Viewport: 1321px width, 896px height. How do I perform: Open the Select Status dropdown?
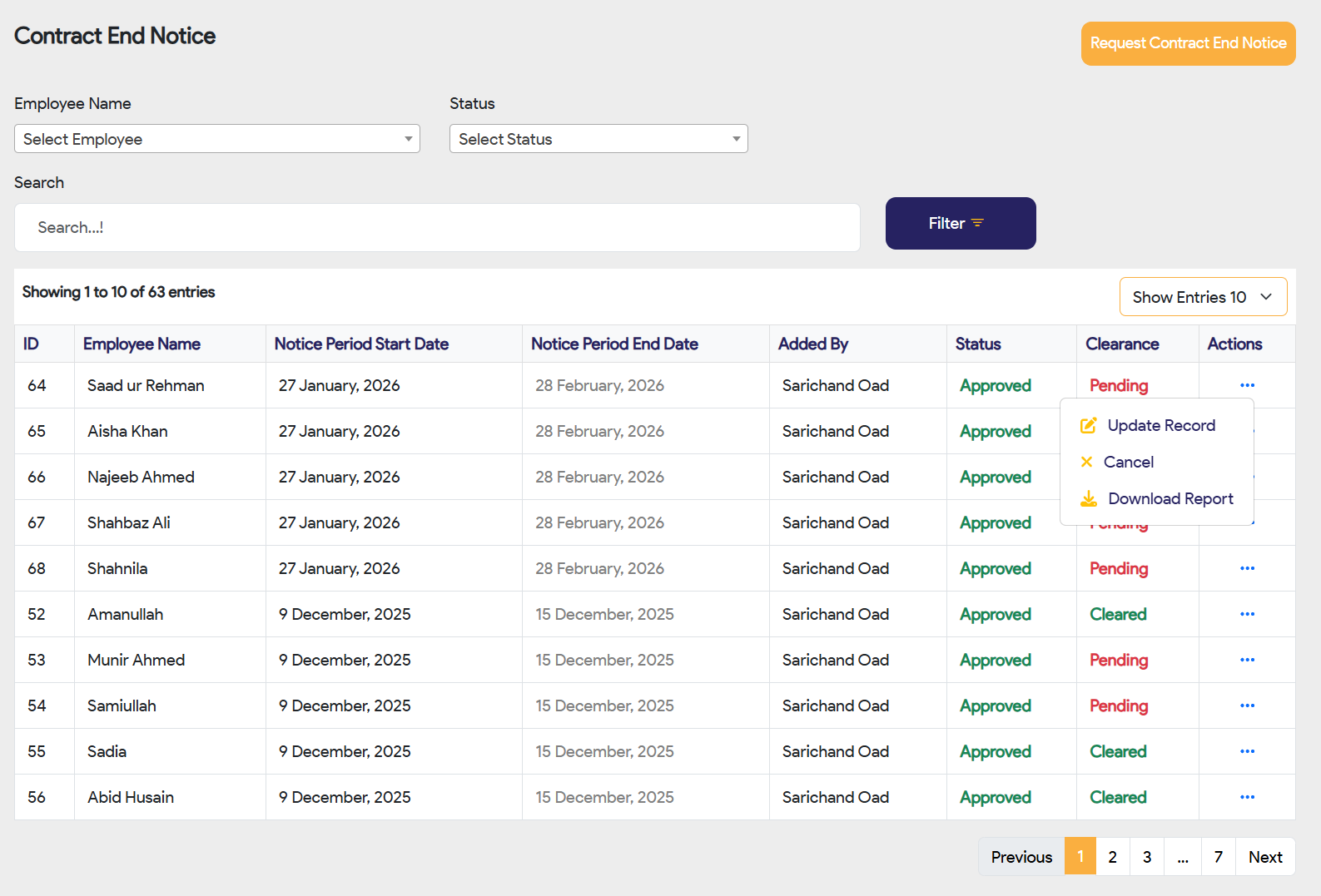click(598, 139)
